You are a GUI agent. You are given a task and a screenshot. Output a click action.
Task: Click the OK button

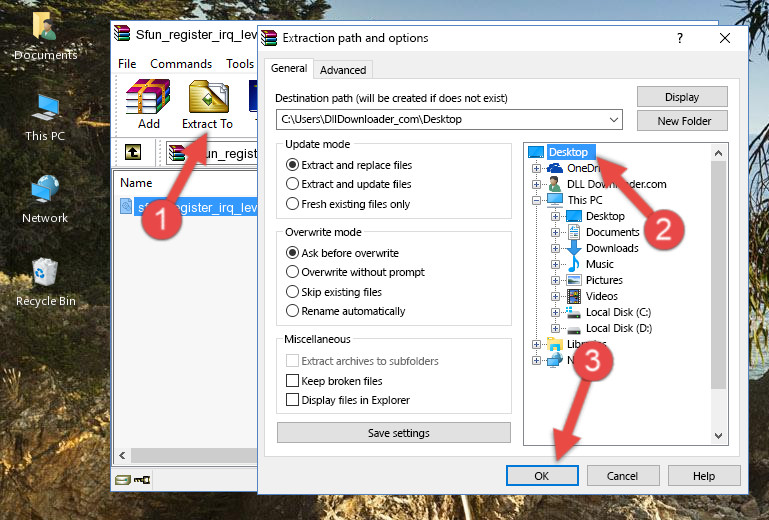(x=541, y=476)
